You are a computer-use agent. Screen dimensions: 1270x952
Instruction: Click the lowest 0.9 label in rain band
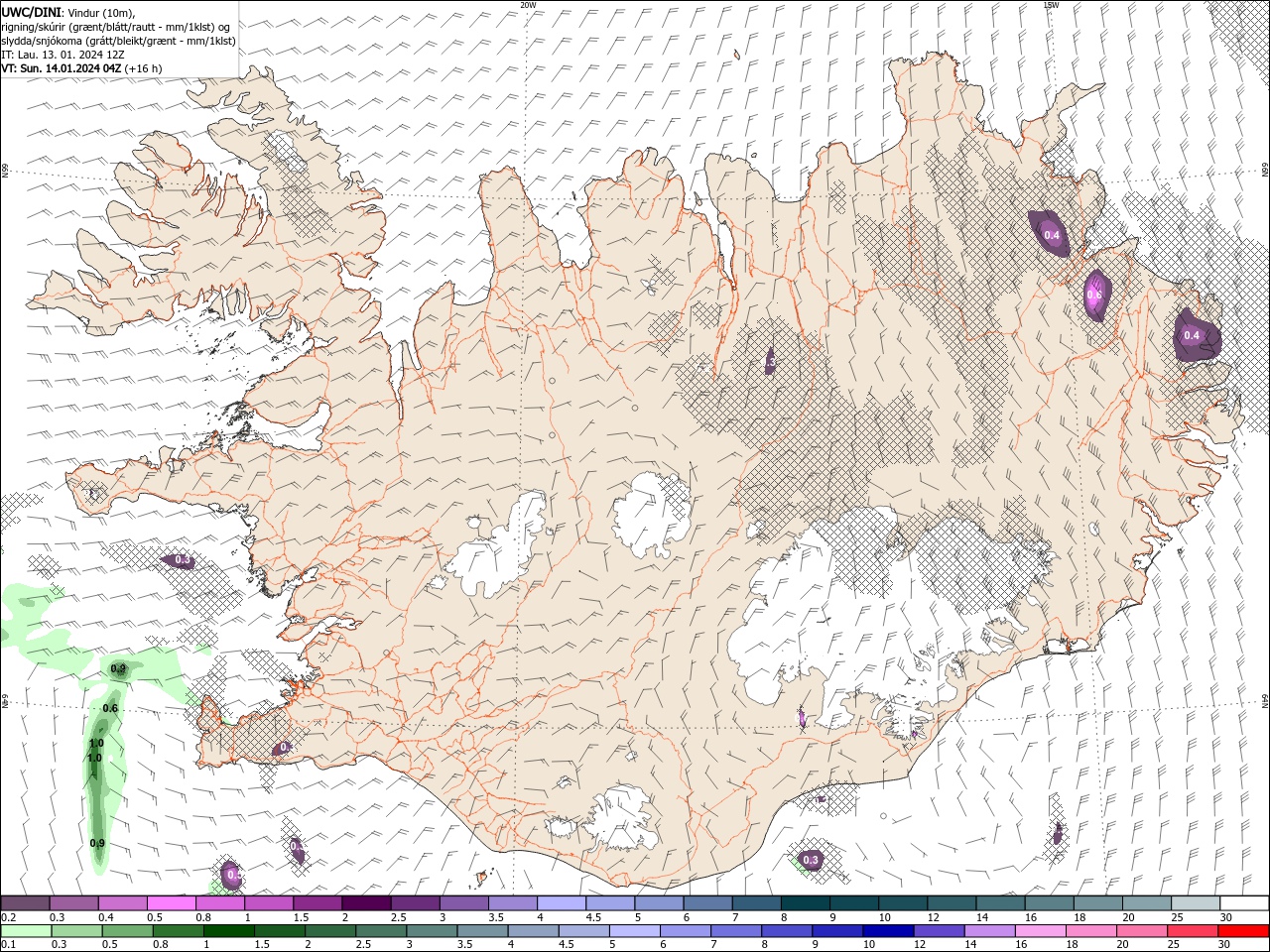(97, 843)
